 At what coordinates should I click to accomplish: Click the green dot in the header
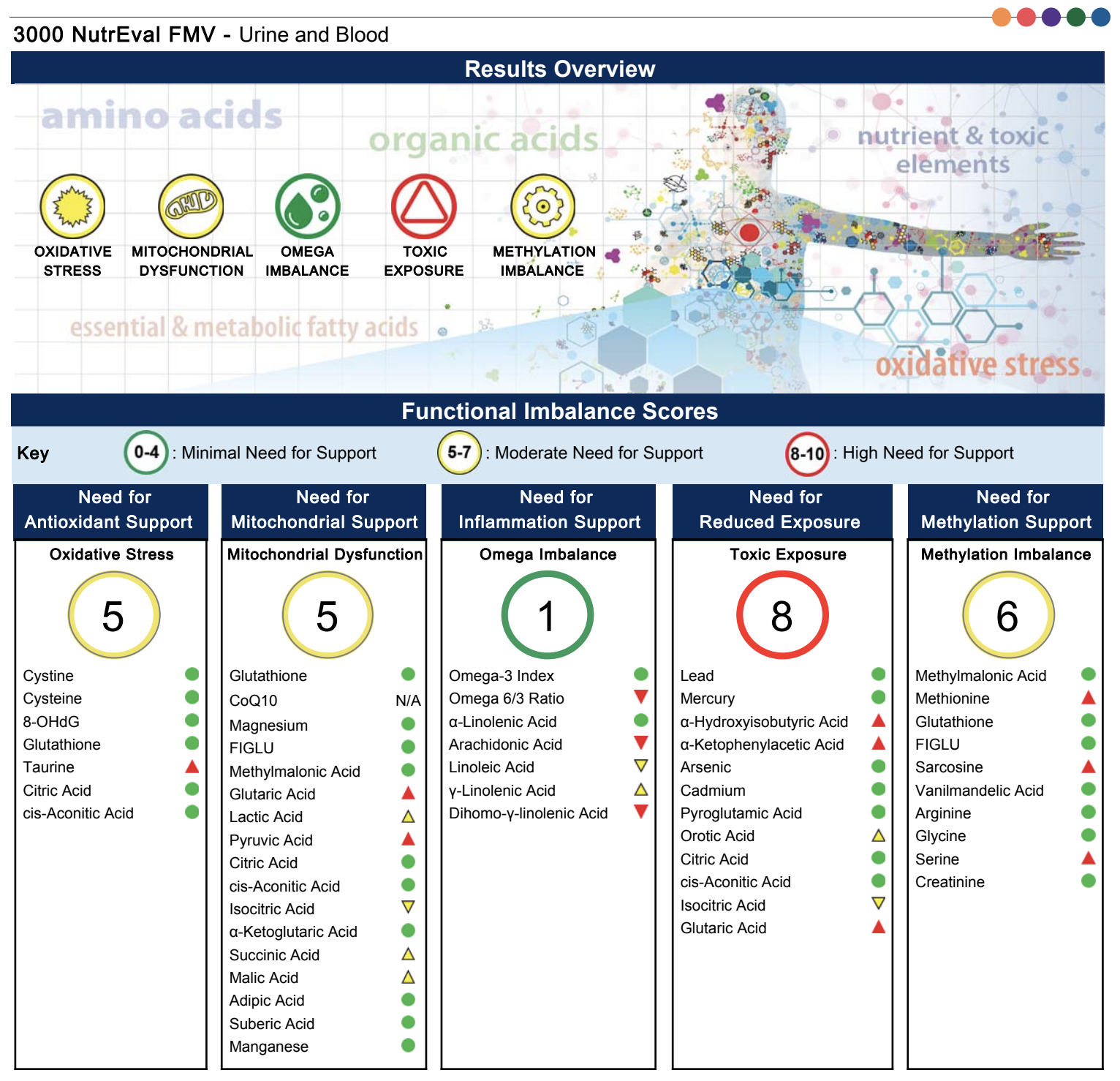[x=1076, y=17]
